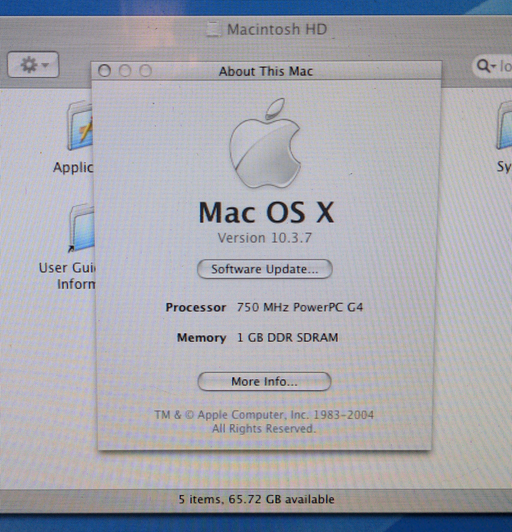The image size is (512, 532).
Task: Click the Applications folder label
Action: (x=73, y=167)
